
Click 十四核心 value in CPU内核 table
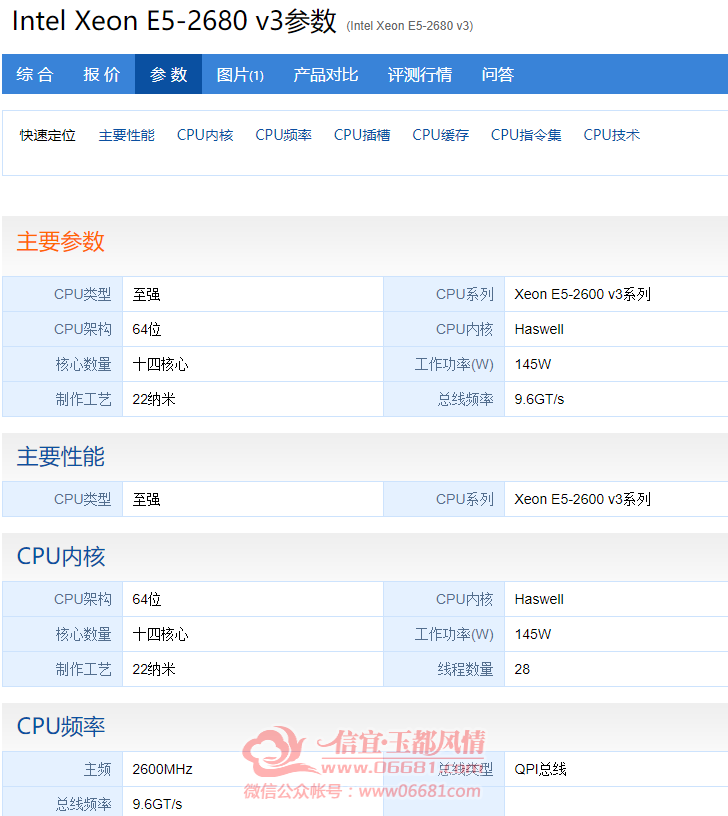pos(160,634)
